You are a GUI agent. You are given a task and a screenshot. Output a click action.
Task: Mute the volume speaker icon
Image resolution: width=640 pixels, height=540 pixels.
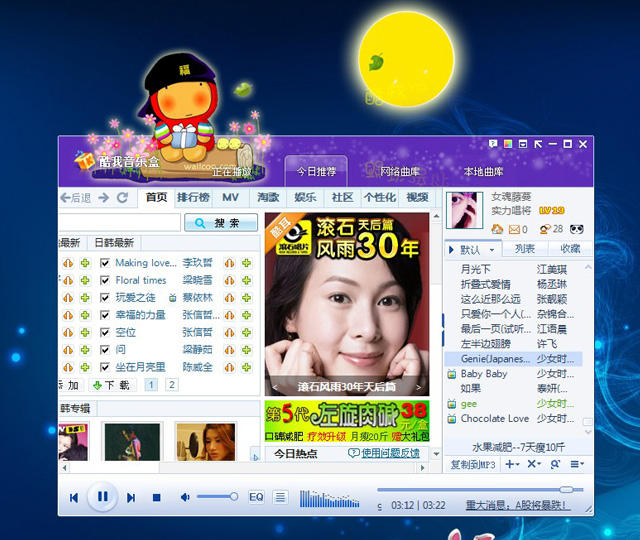pos(185,497)
